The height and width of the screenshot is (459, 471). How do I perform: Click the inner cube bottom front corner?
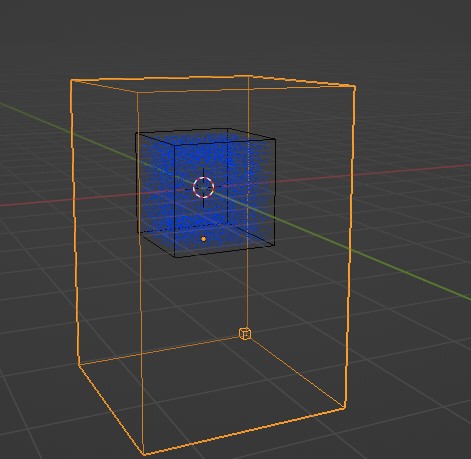point(175,257)
